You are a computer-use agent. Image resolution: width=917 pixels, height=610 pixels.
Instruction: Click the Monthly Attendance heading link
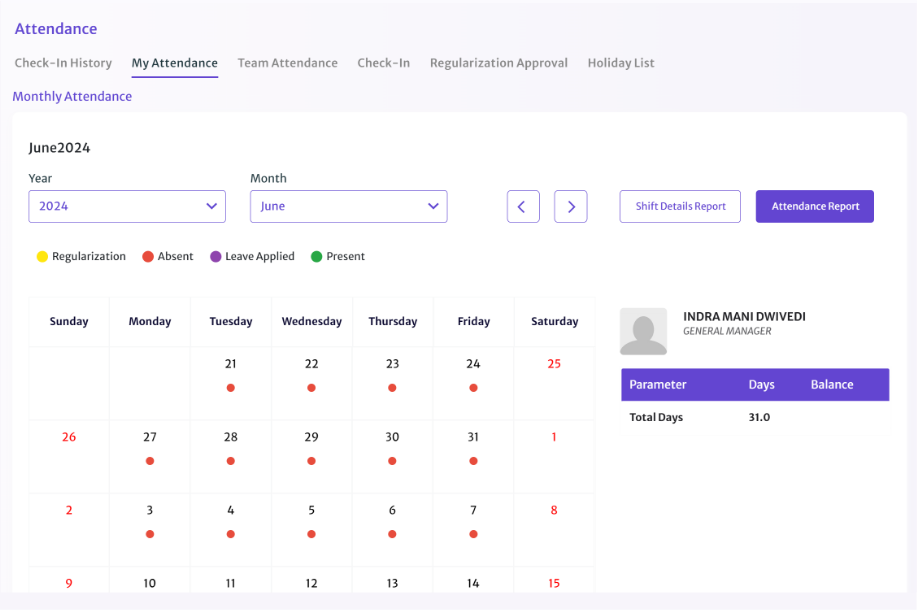coord(72,97)
